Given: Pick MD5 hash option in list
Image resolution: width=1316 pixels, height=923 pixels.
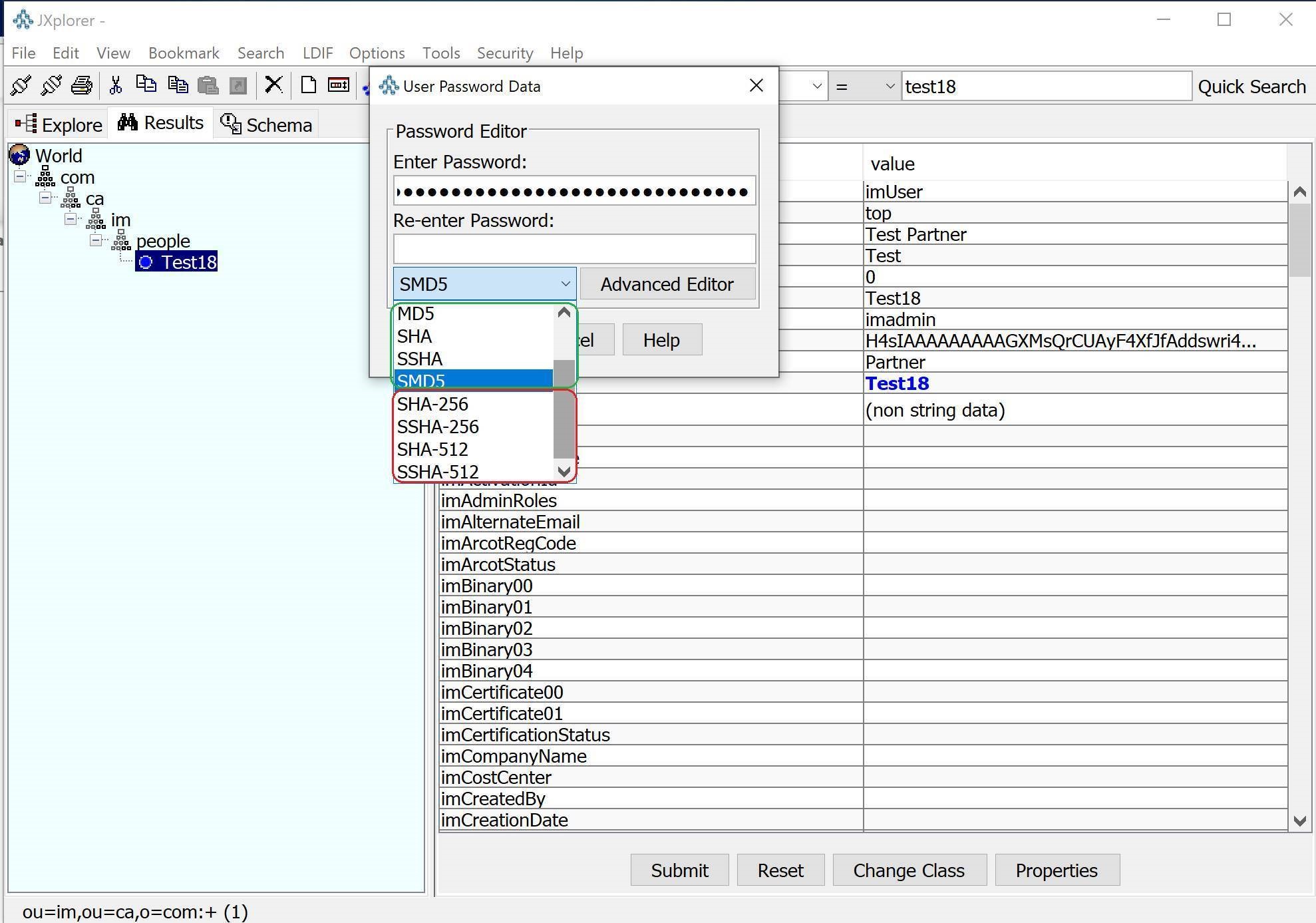Looking at the screenshot, I should [x=416, y=313].
